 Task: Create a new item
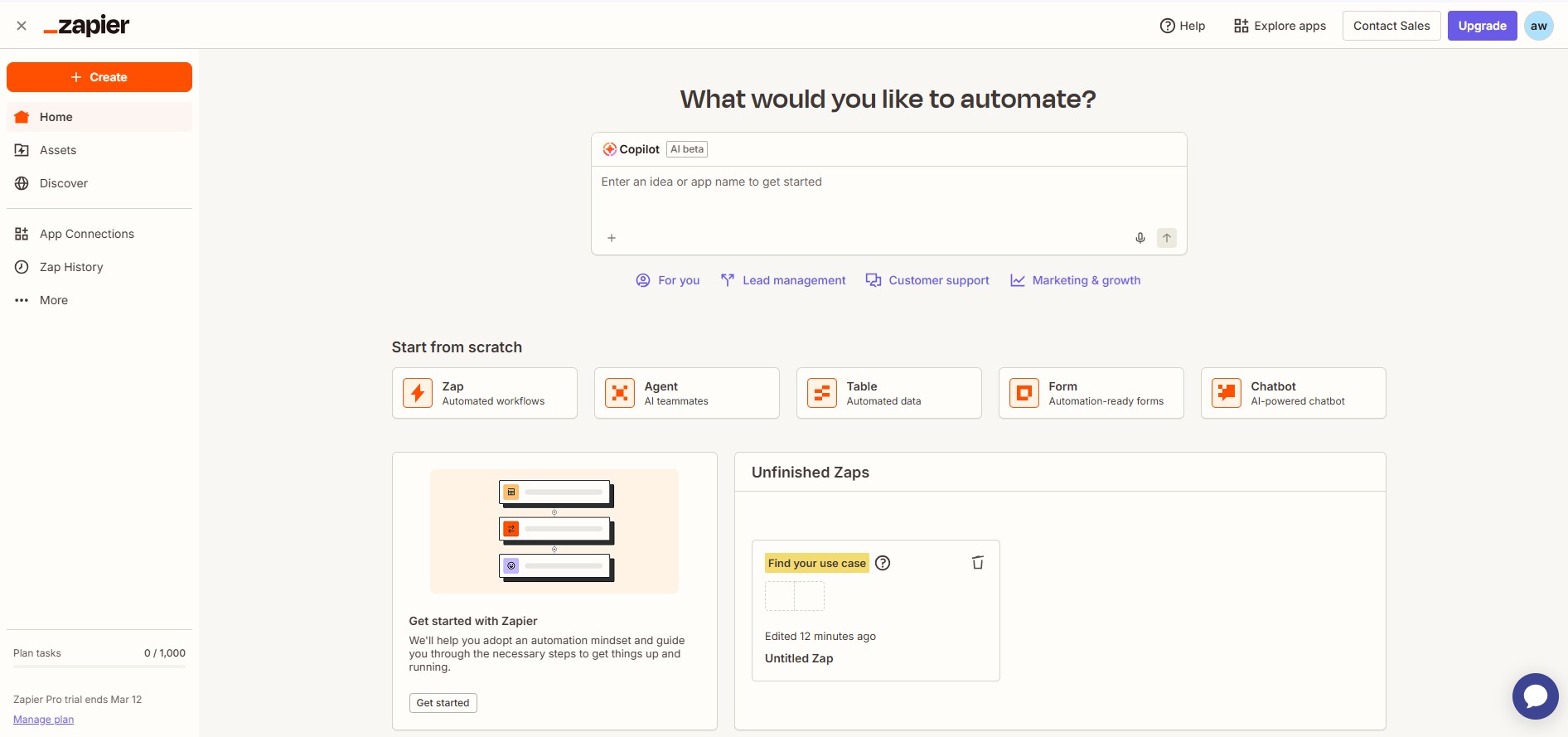(99, 77)
